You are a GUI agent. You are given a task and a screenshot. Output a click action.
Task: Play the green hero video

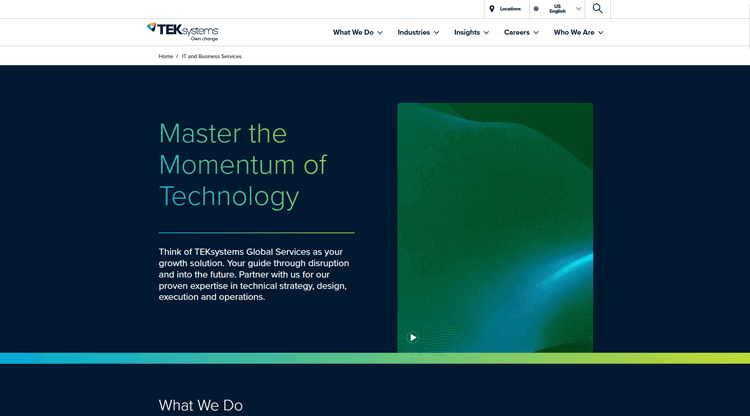(x=413, y=337)
